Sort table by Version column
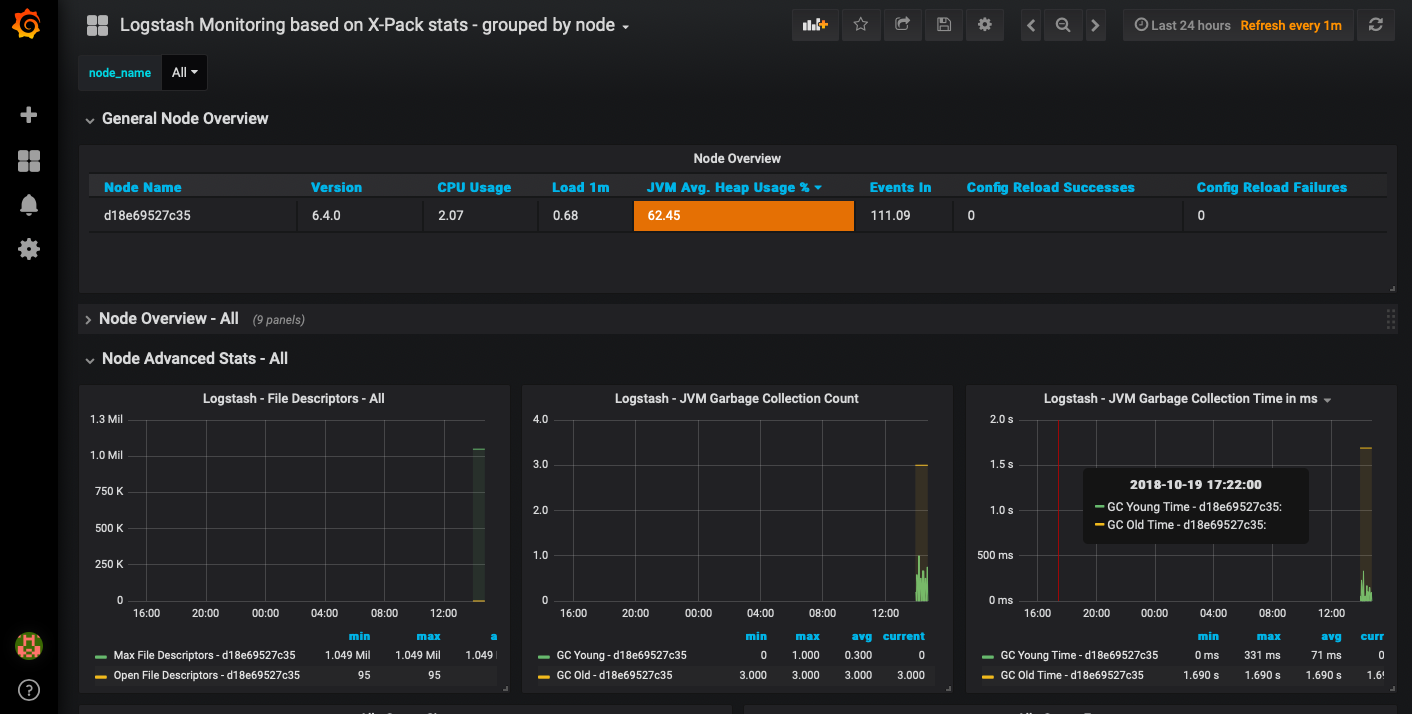Screen dimensions: 1412x714 pyautogui.click(x=336, y=187)
